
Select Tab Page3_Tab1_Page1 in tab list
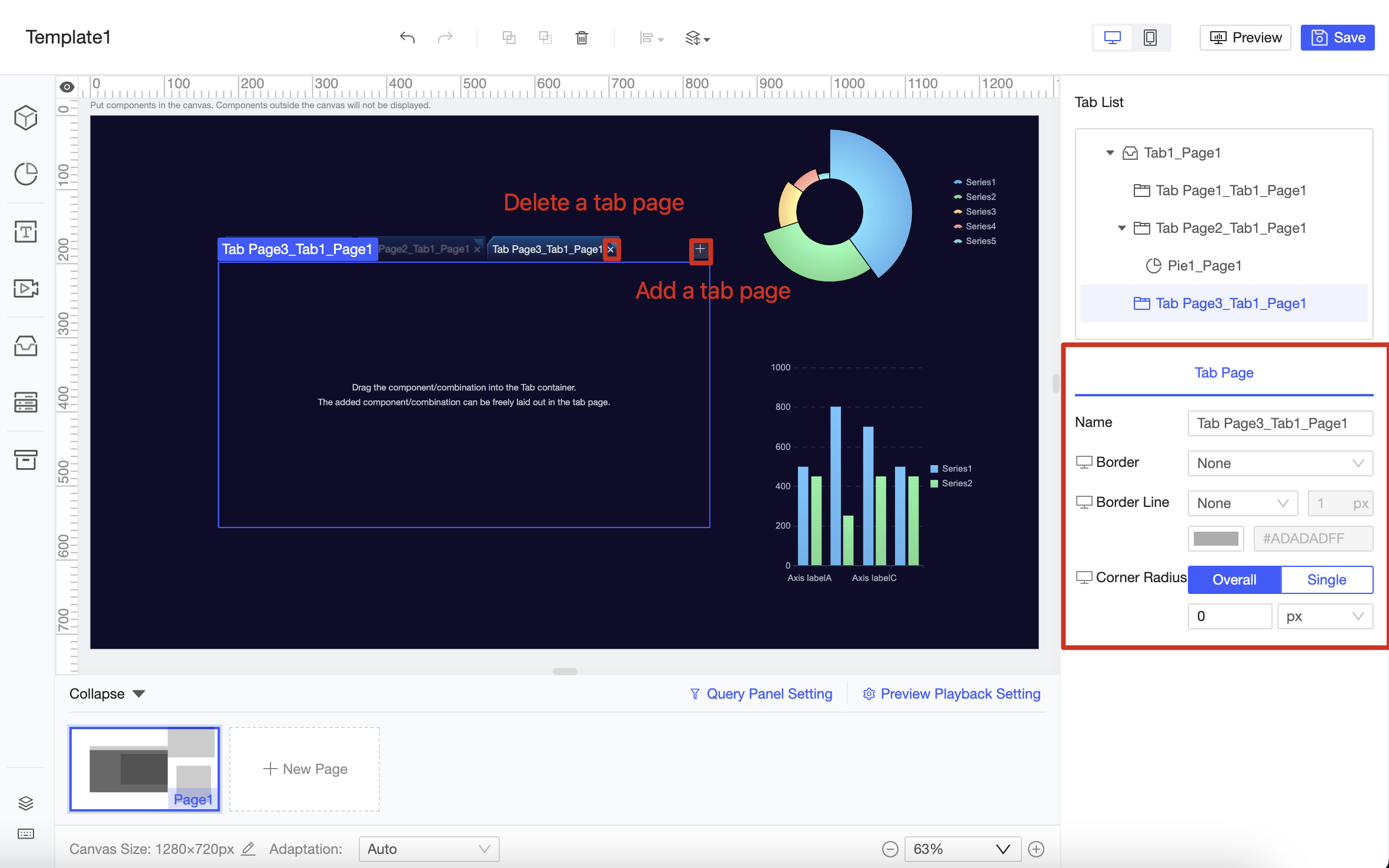(1224, 303)
